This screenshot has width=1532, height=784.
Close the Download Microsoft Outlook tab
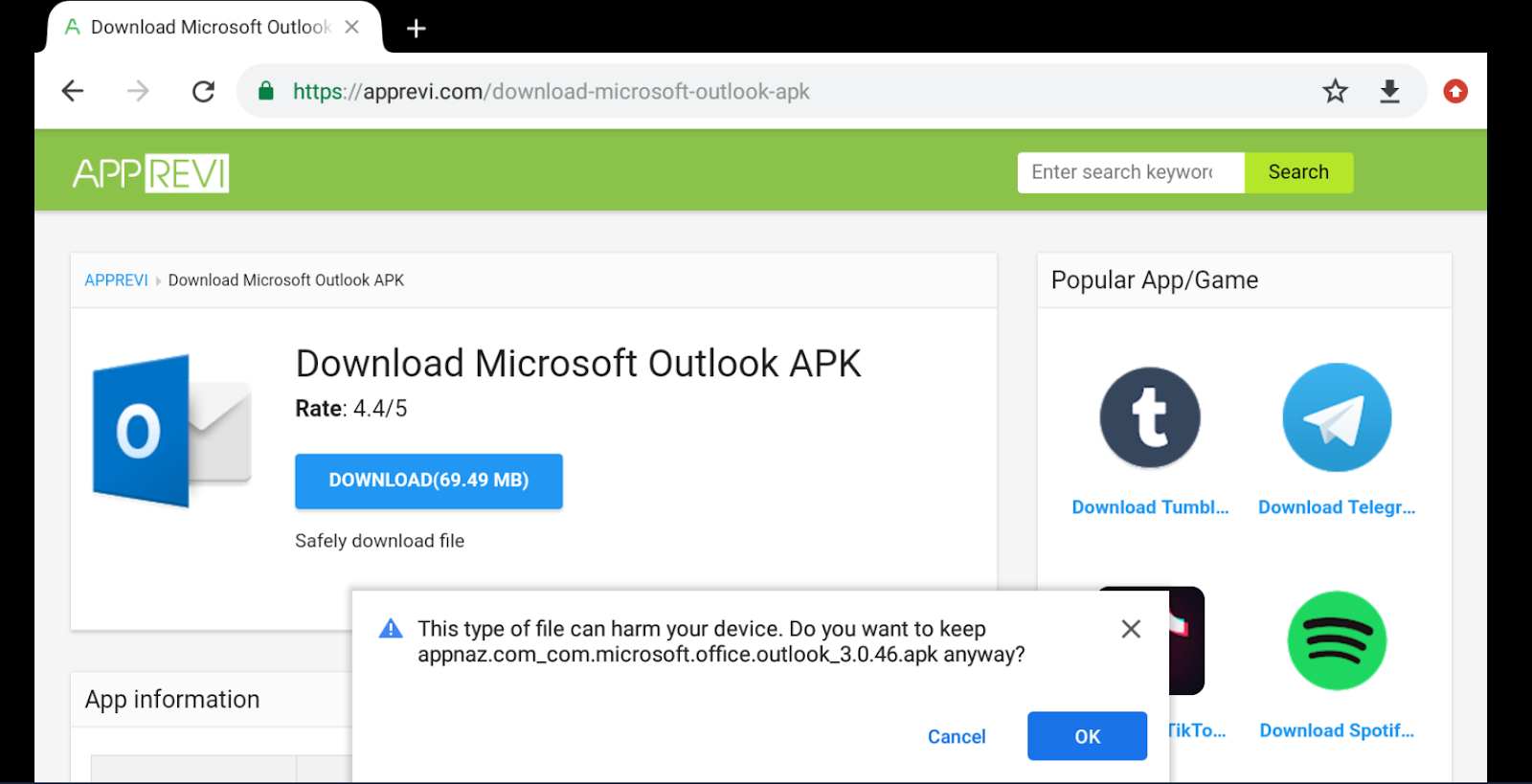coord(352,27)
